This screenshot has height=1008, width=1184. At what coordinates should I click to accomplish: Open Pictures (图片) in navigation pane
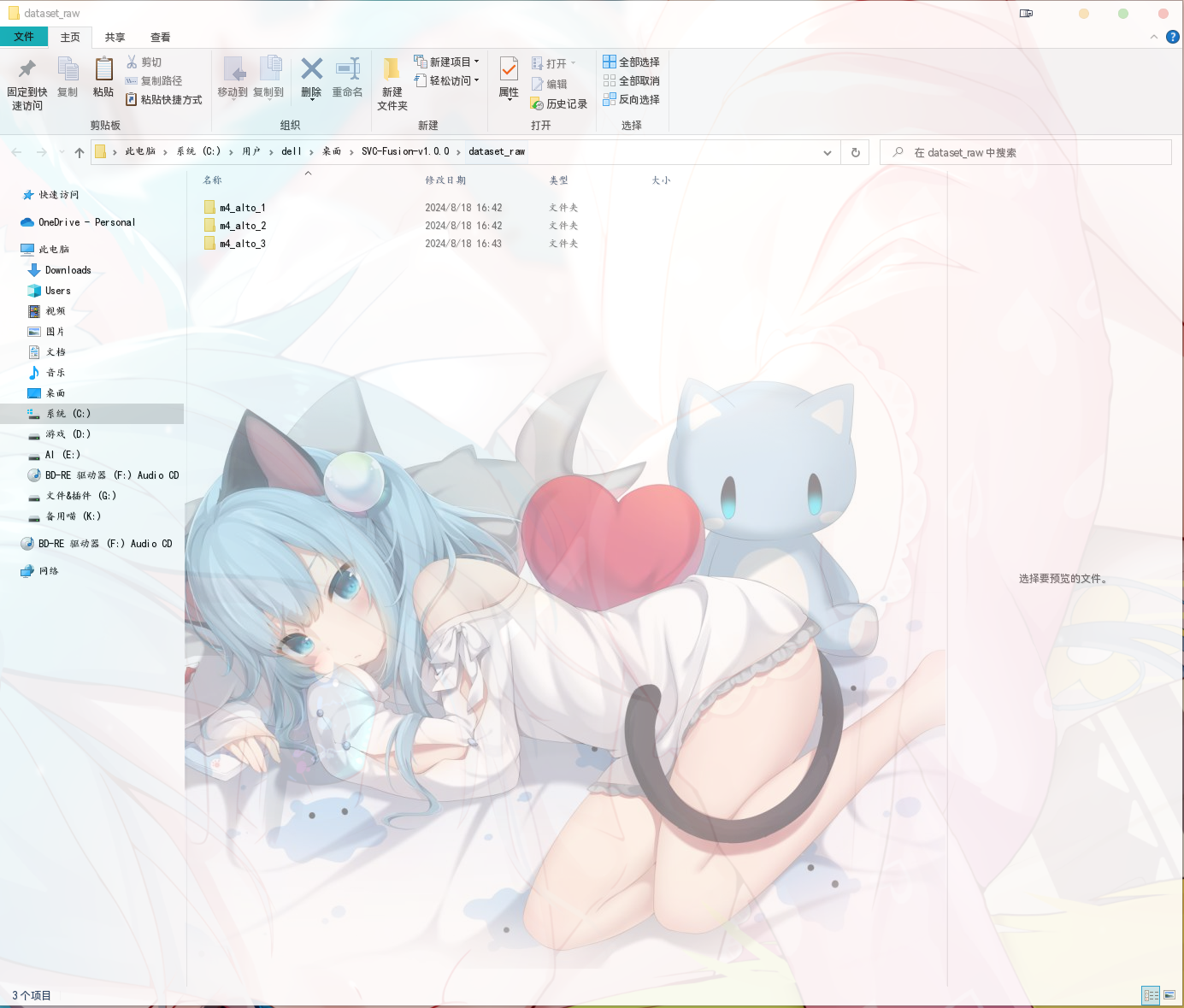[46, 332]
